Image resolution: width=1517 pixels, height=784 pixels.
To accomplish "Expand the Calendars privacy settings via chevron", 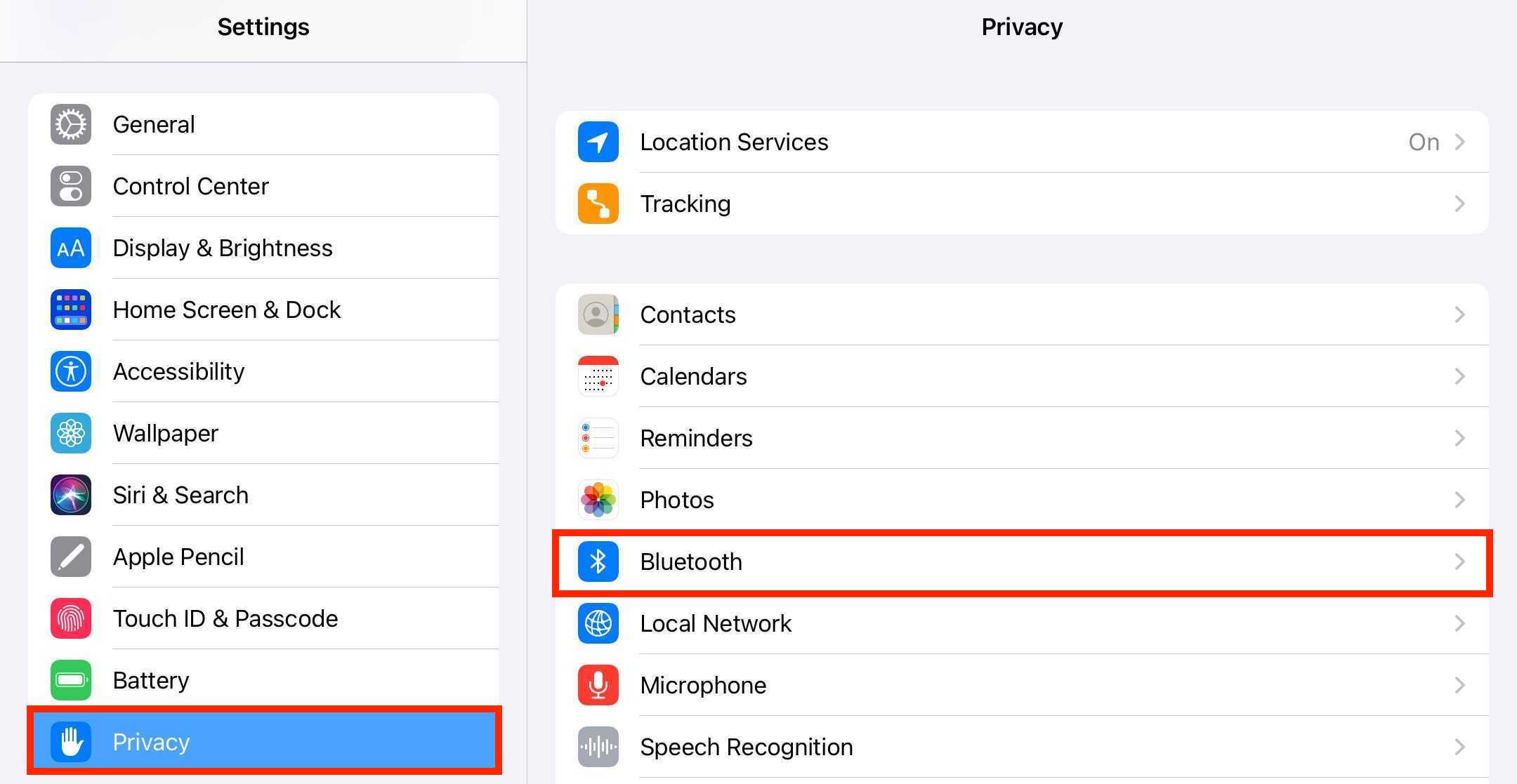I will [1460, 376].
